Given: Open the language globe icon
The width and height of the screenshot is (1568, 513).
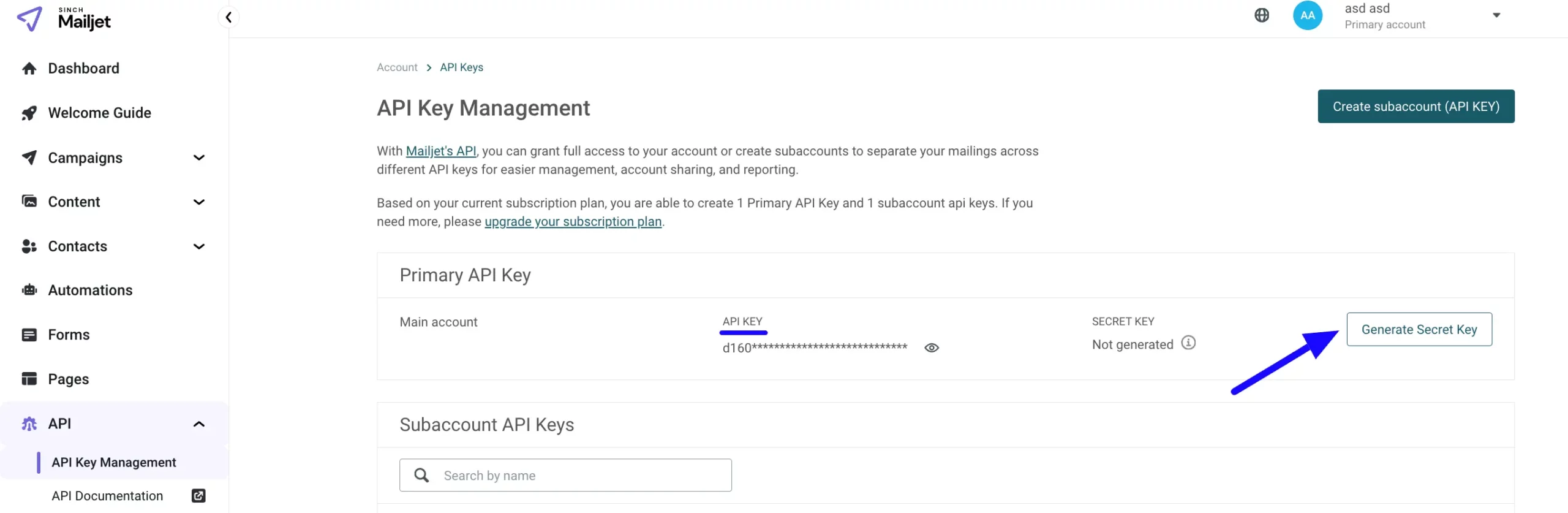Looking at the screenshot, I should coord(1261,15).
